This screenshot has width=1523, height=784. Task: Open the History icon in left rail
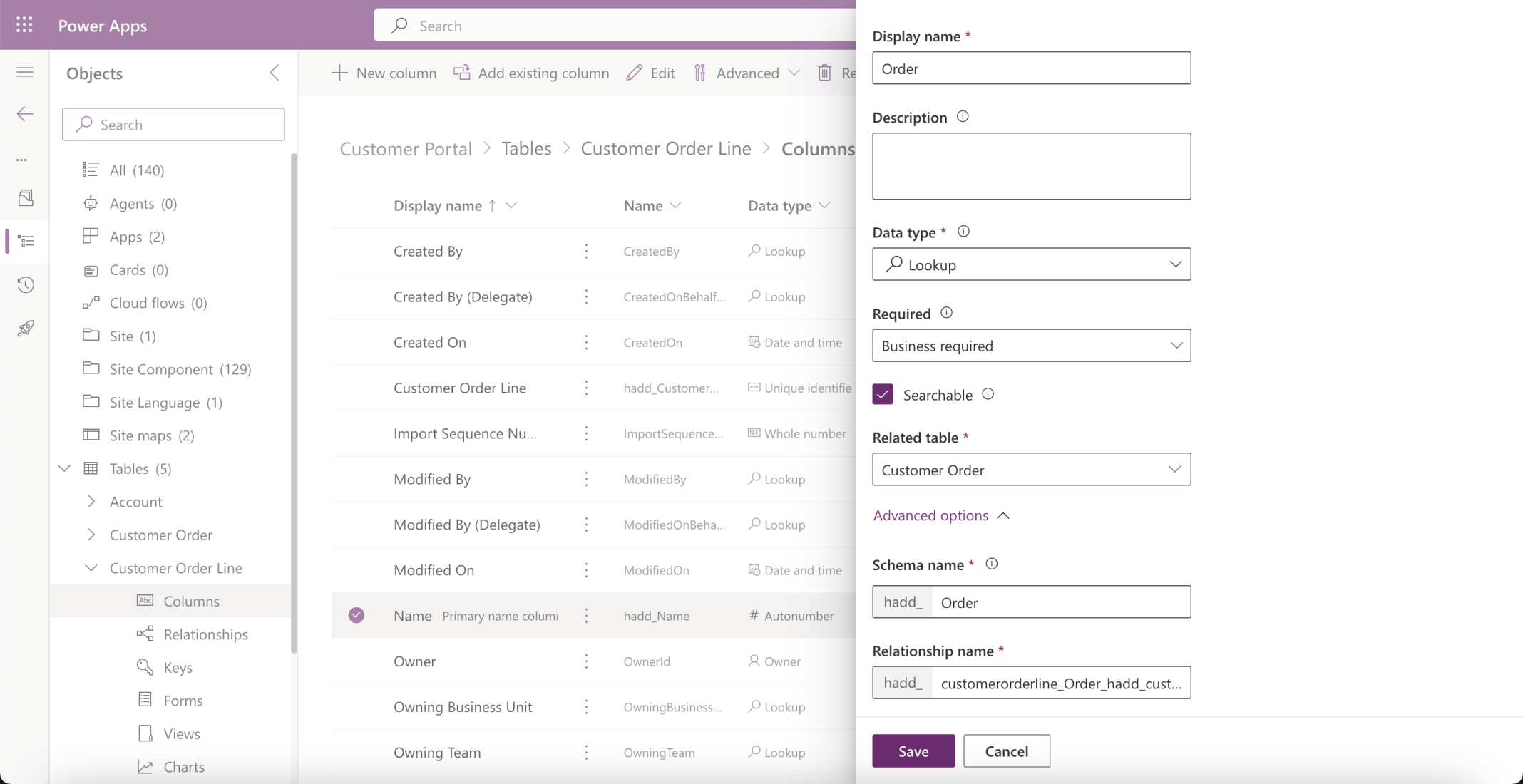(26, 285)
